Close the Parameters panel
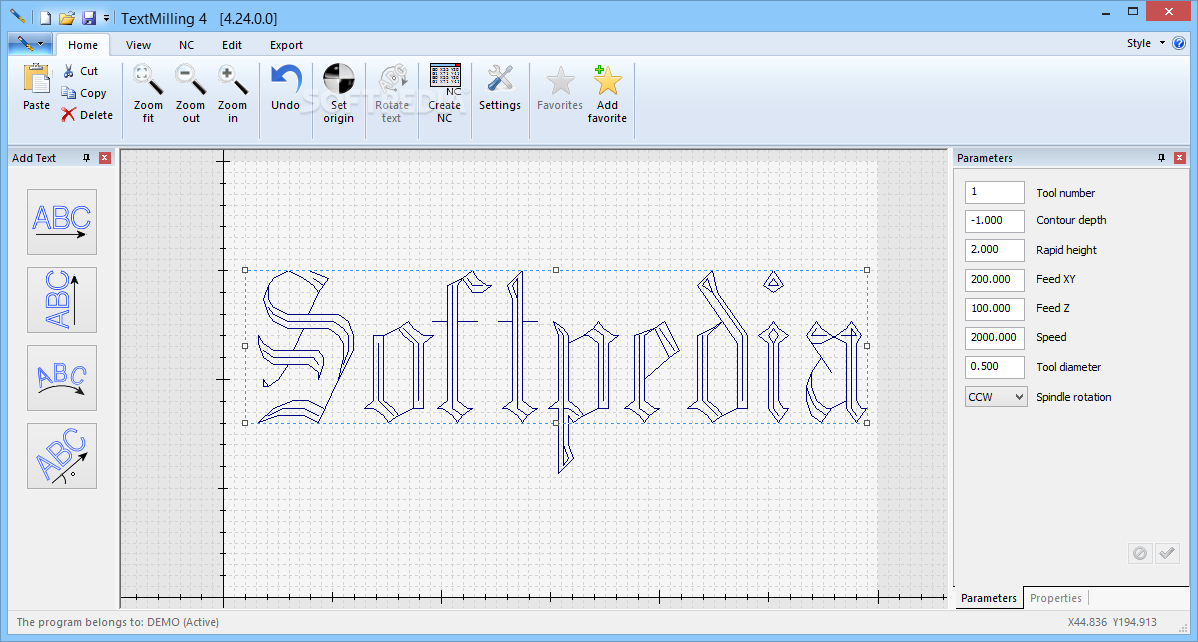The height and width of the screenshot is (642, 1198). pos(1180,157)
